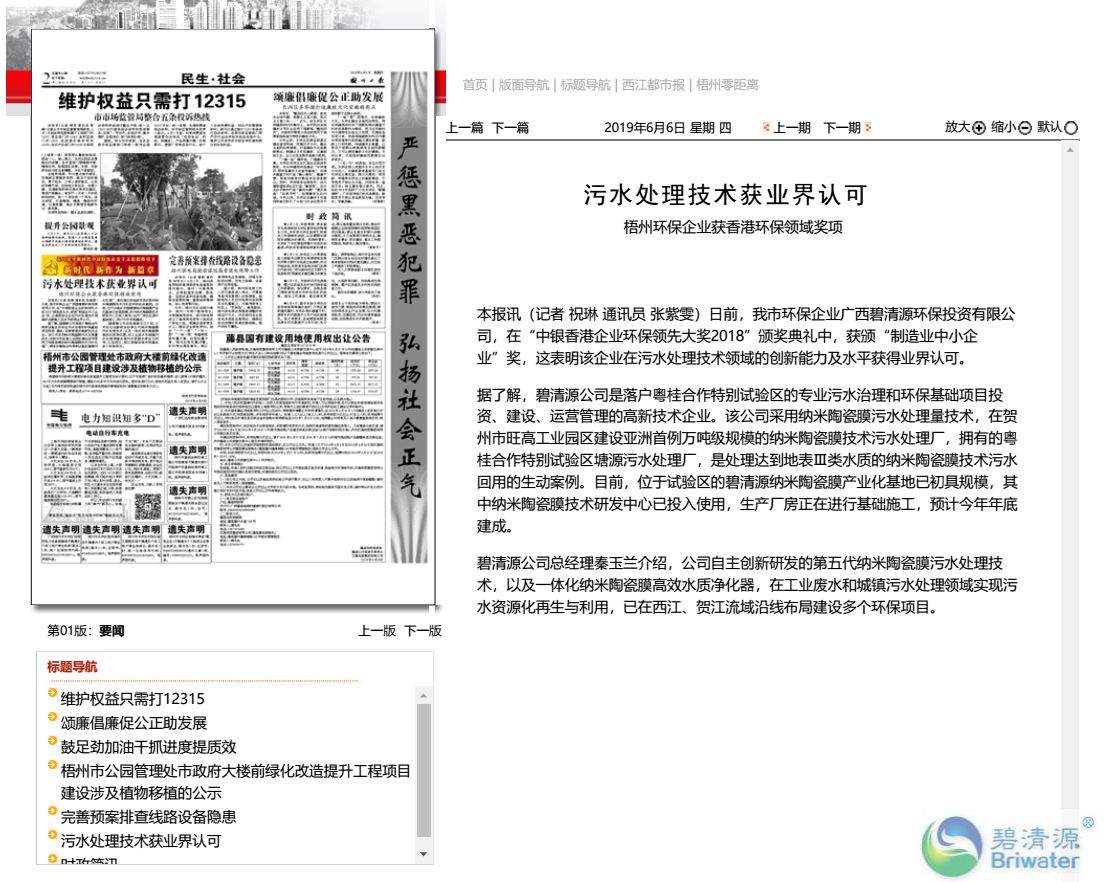Image resolution: width=1106 pixels, height=882 pixels.
Task: Click 完善预案排查线路设备隐患 article on page image
Action: [x=215, y=303]
